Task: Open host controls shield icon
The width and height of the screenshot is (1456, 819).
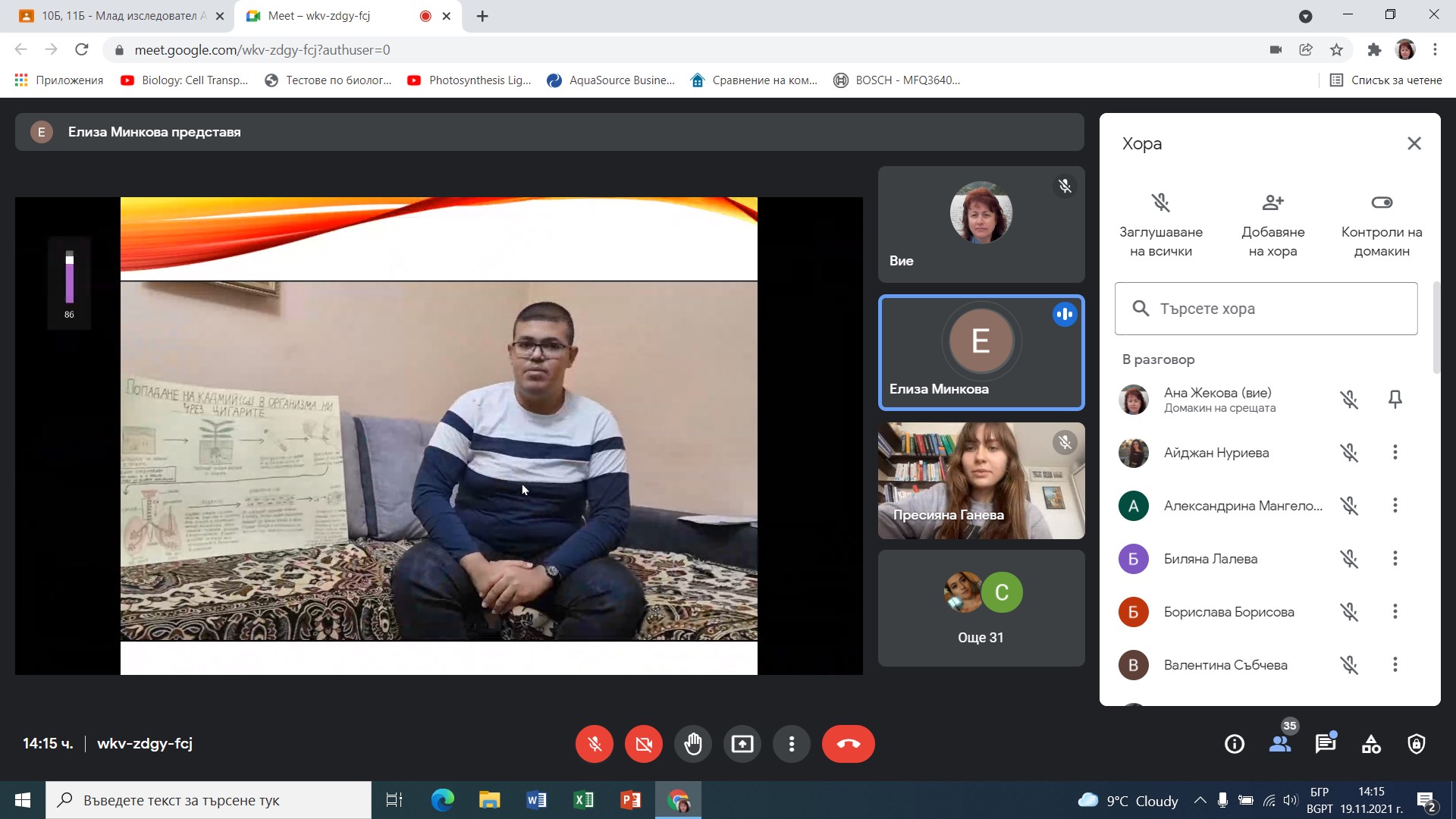Action: tap(1416, 744)
